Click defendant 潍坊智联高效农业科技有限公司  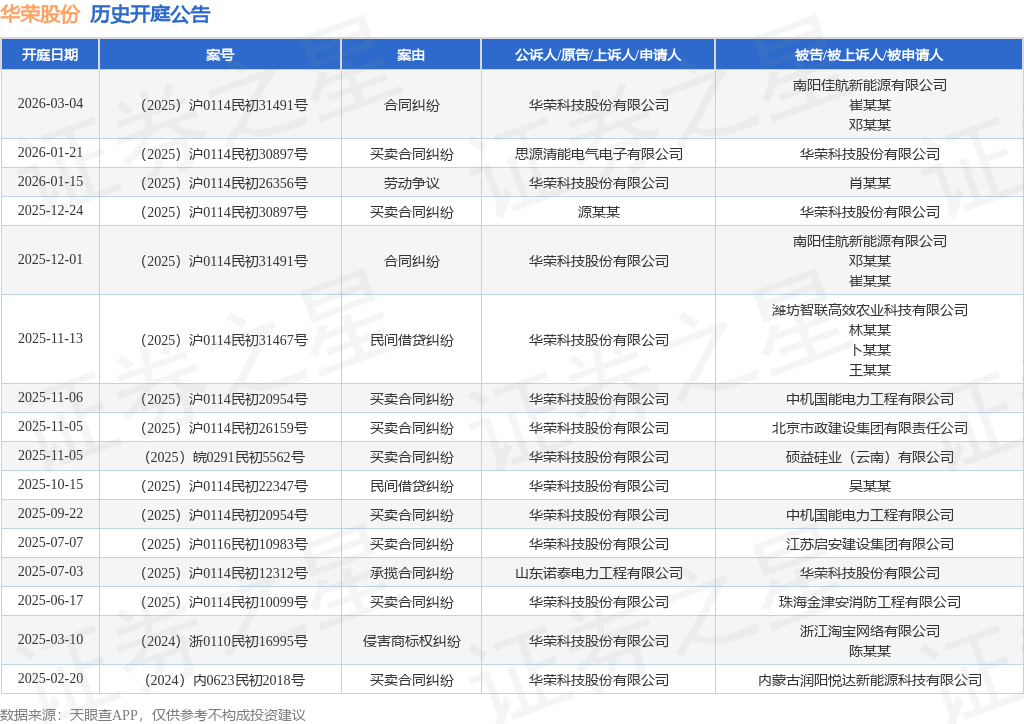coord(870,310)
